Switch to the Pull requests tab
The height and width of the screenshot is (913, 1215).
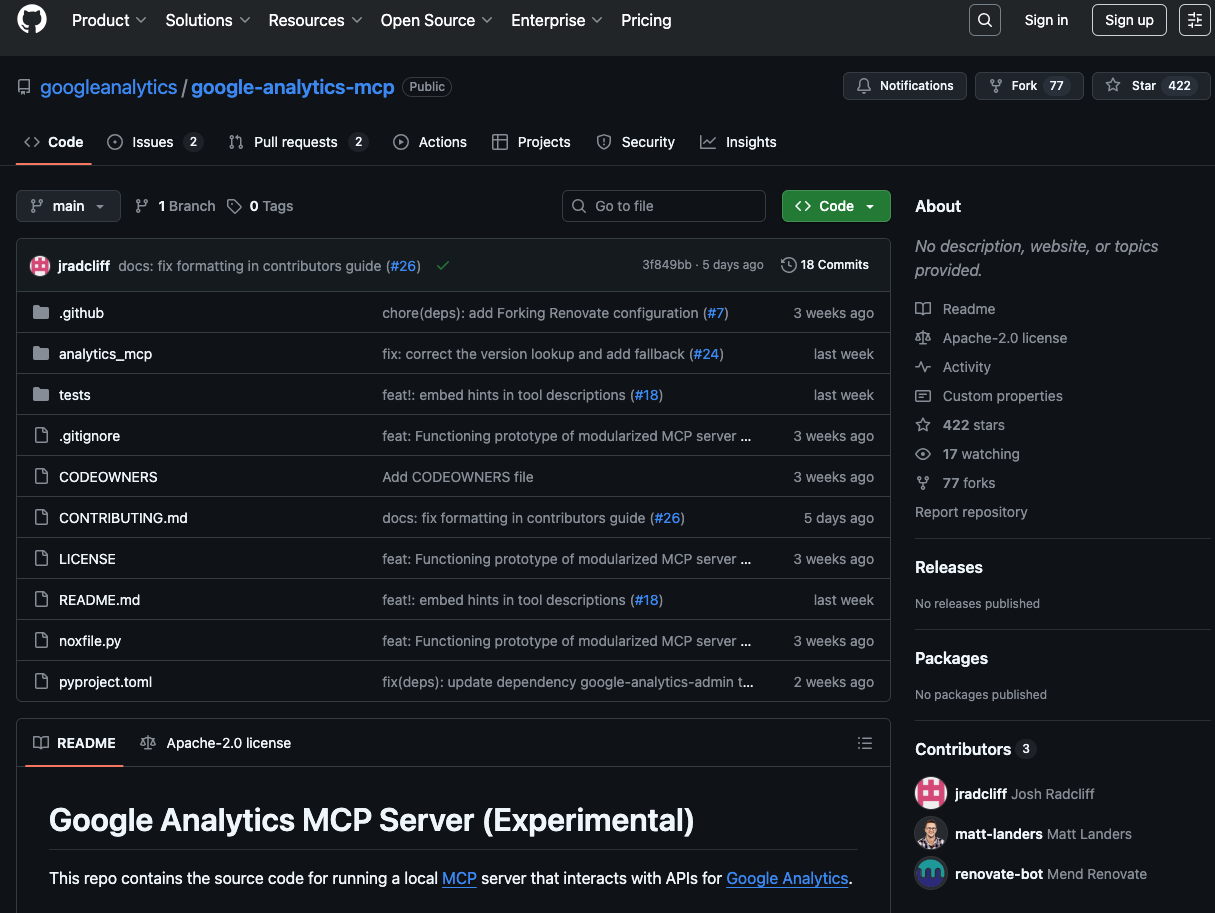[298, 142]
